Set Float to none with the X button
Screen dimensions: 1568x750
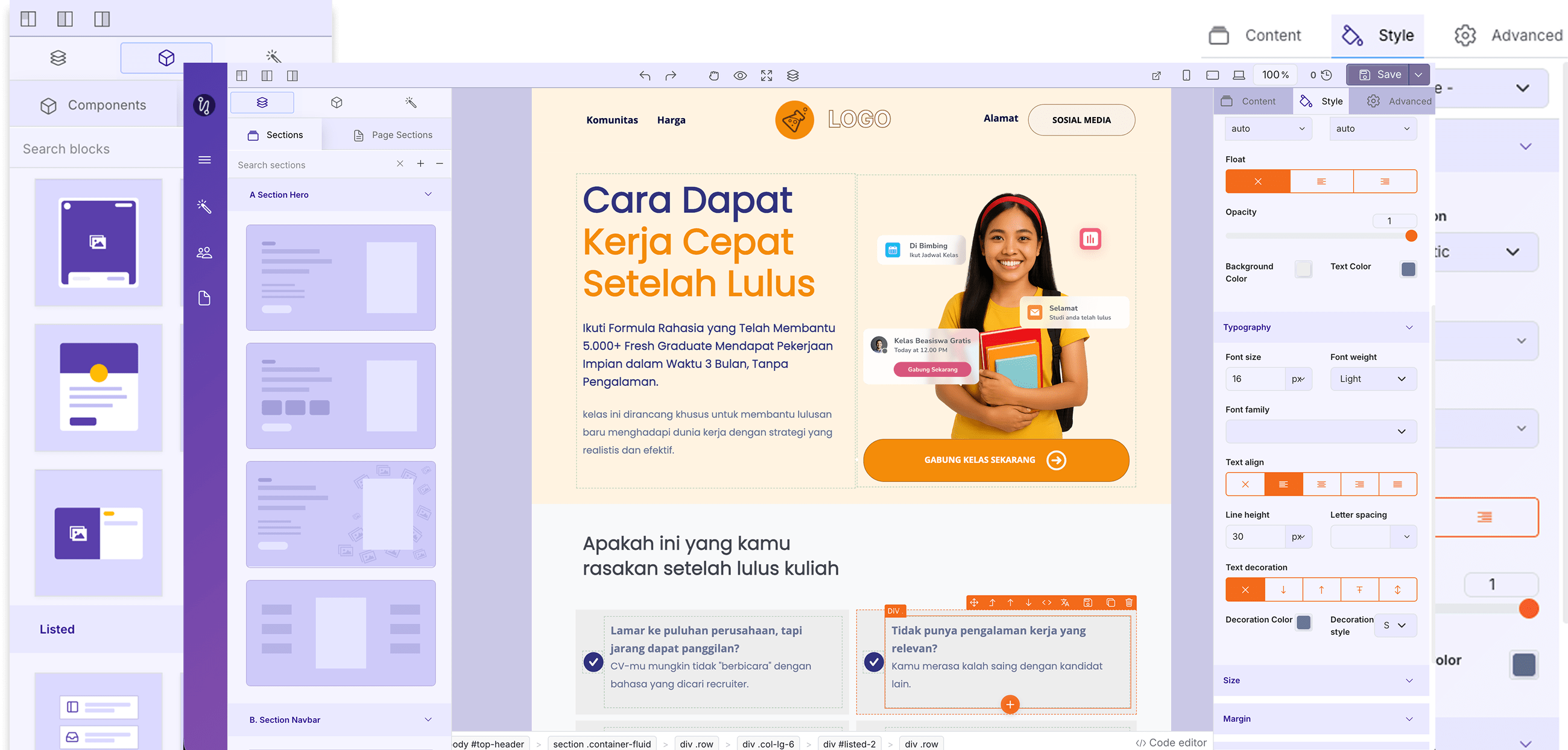tap(1257, 181)
